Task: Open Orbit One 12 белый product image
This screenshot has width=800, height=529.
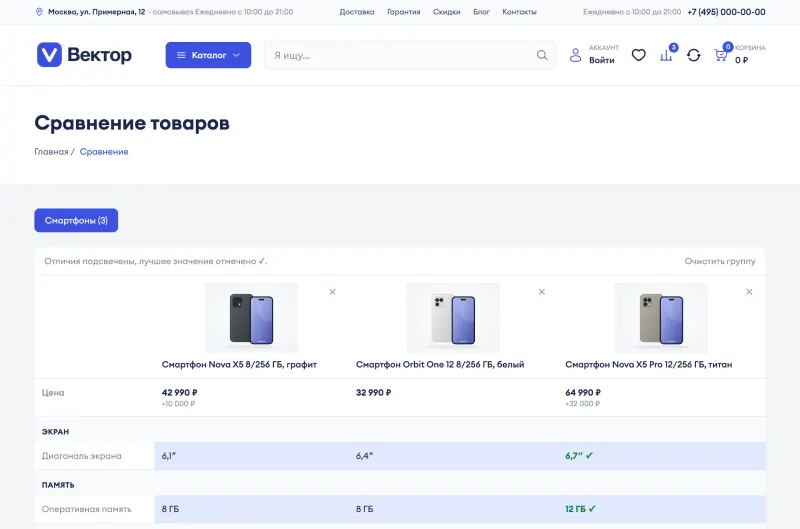Action: pos(453,318)
